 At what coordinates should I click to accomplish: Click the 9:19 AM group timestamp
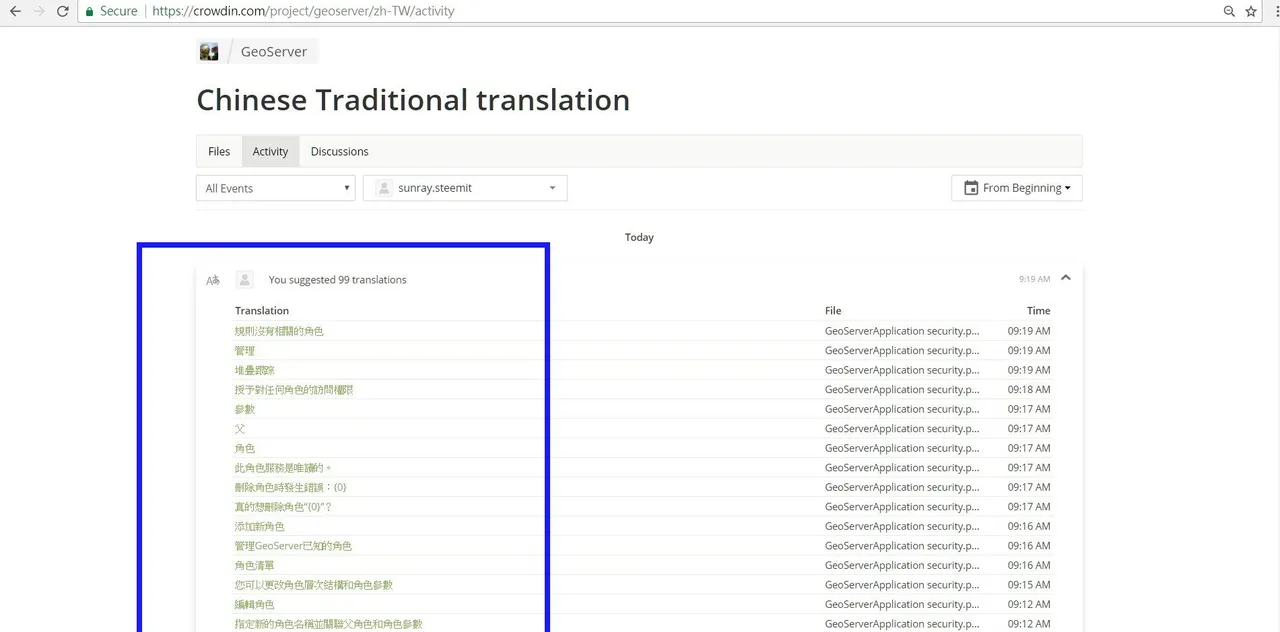(x=1035, y=279)
